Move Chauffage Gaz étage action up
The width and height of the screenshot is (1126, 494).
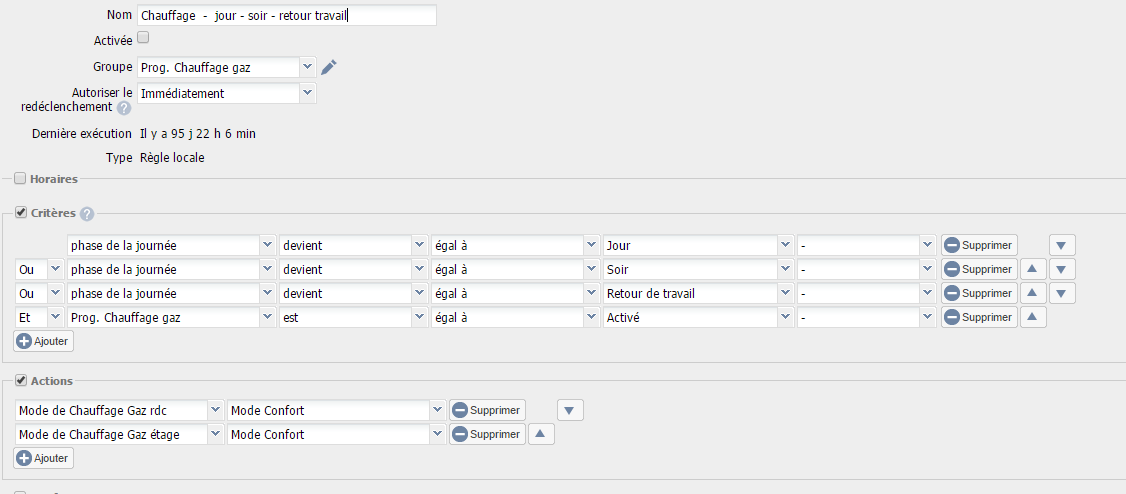(x=541, y=434)
